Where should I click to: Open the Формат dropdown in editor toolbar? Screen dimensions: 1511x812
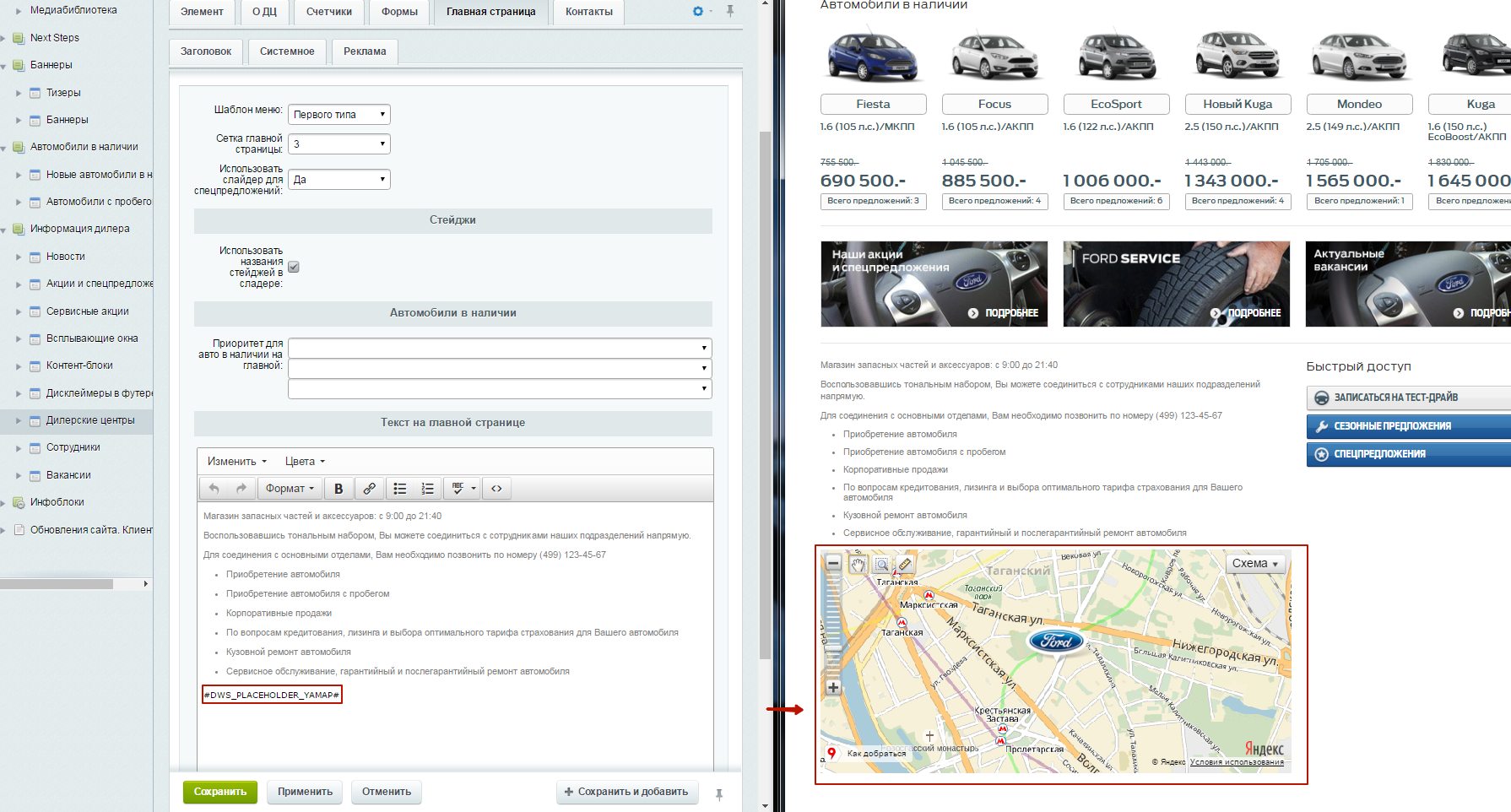[290, 489]
